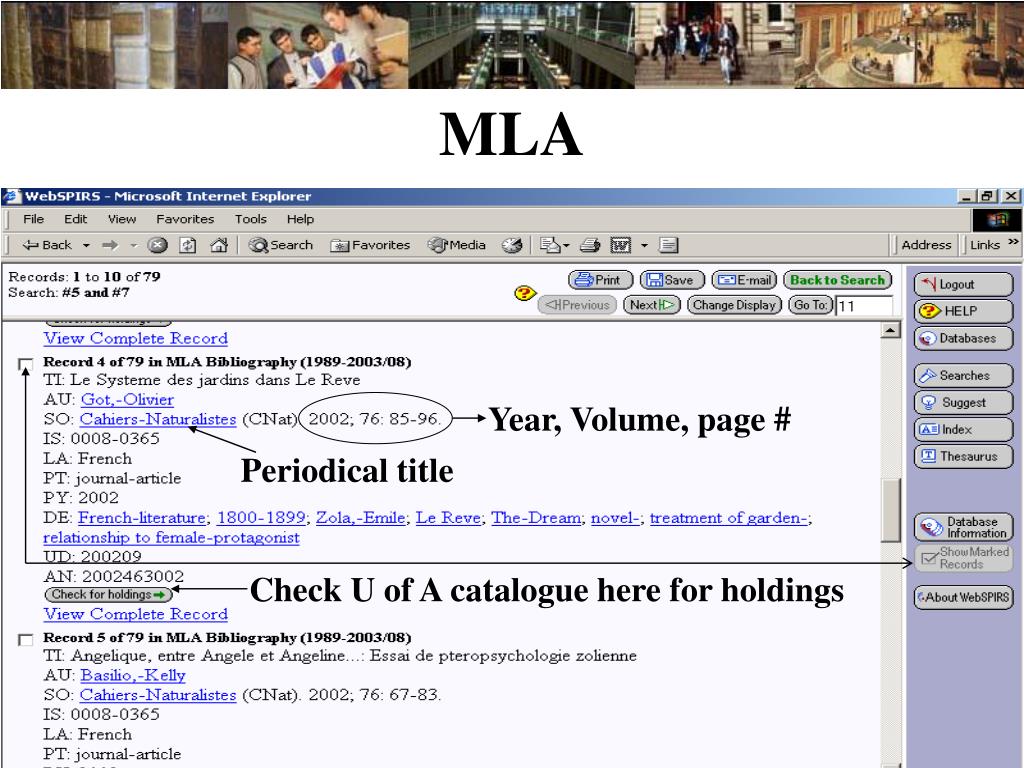Open Index in the sidebar
This screenshot has width=1024, height=768.
click(x=963, y=429)
